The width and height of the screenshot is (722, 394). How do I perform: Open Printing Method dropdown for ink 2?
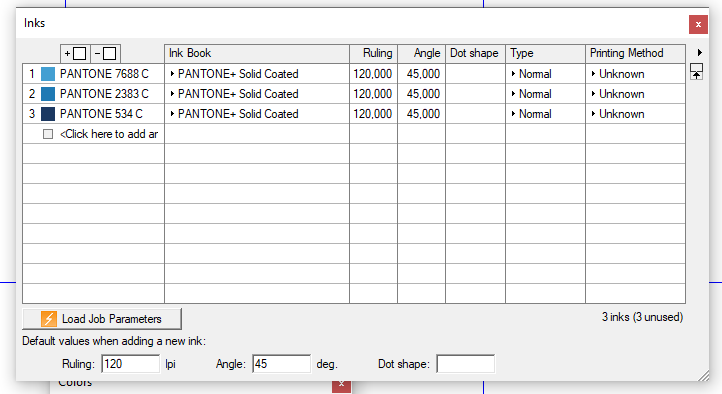[x=594, y=94]
